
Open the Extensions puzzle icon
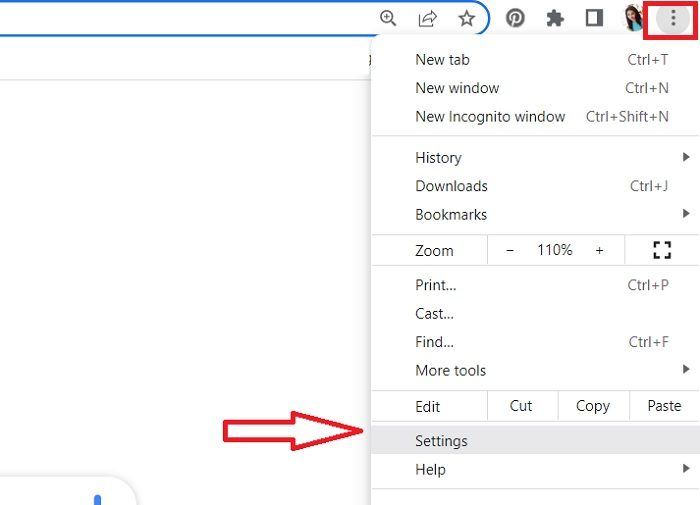click(555, 18)
